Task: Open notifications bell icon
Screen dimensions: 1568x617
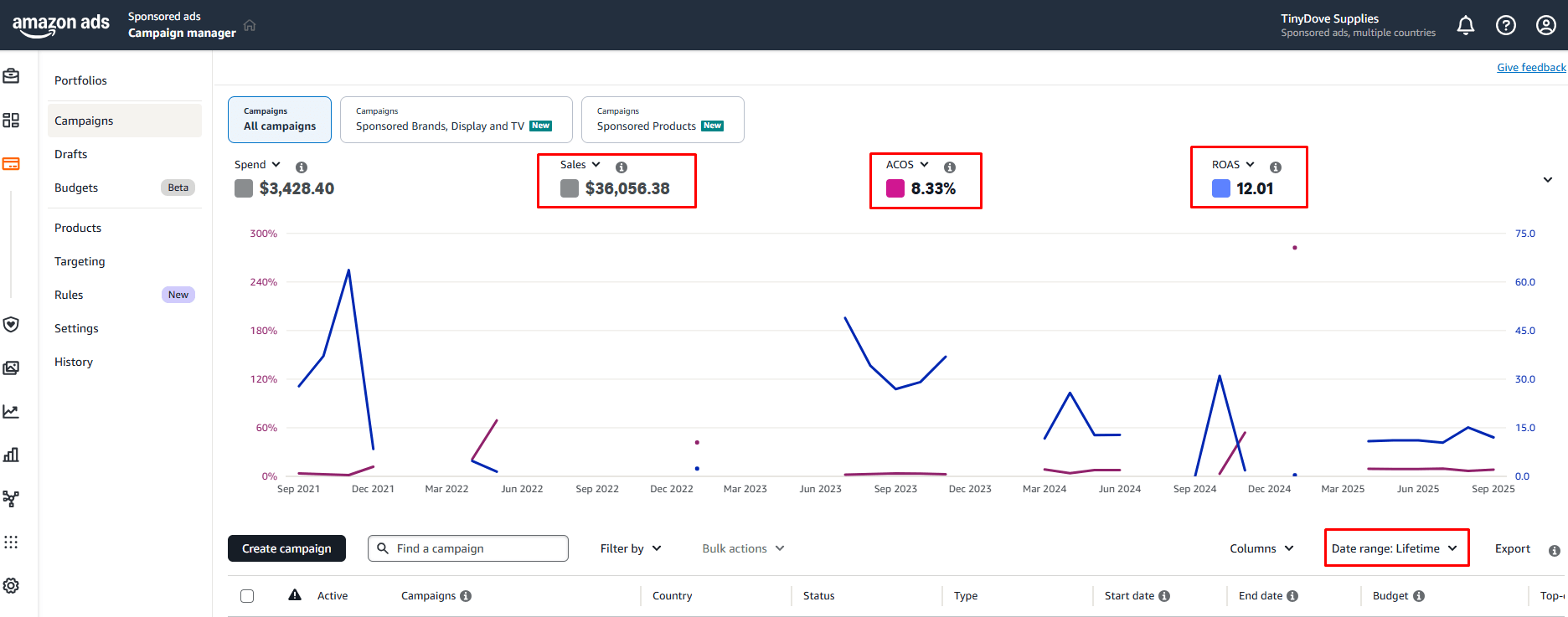Action: tap(1465, 25)
